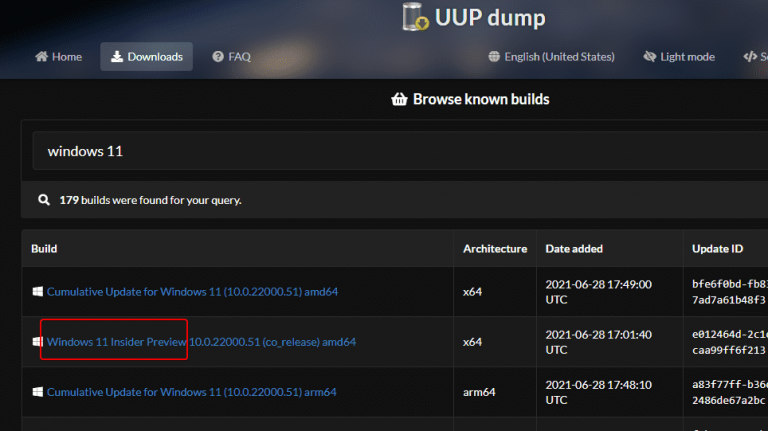Click the Architecture column header
768x431 pixels.
pos(495,249)
